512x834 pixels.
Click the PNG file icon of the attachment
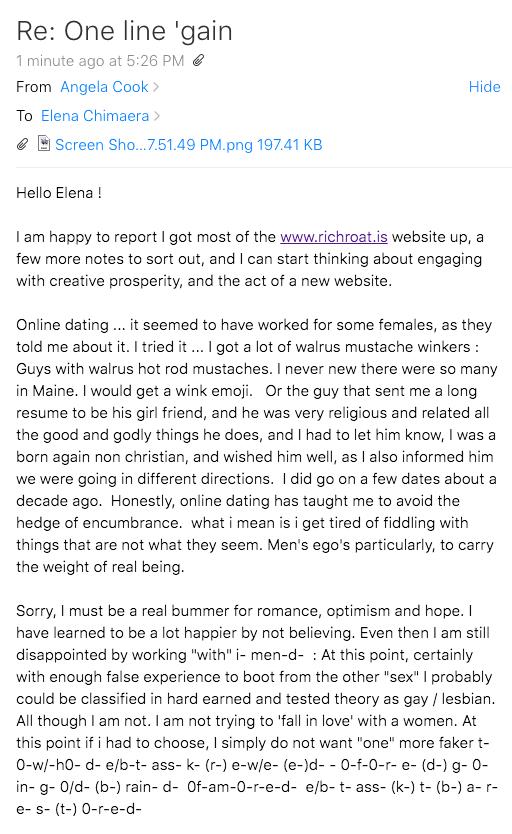(44, 144)
